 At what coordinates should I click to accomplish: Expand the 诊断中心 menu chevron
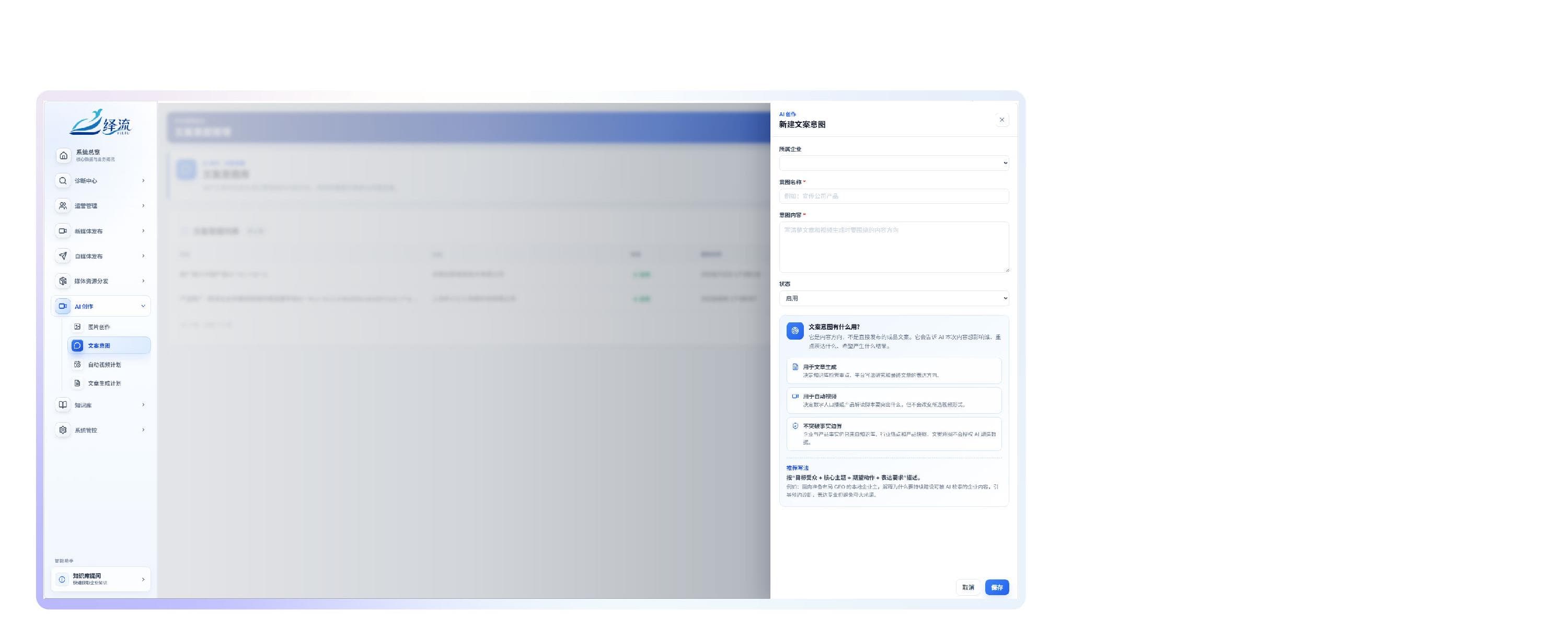[x=143, y=181]
